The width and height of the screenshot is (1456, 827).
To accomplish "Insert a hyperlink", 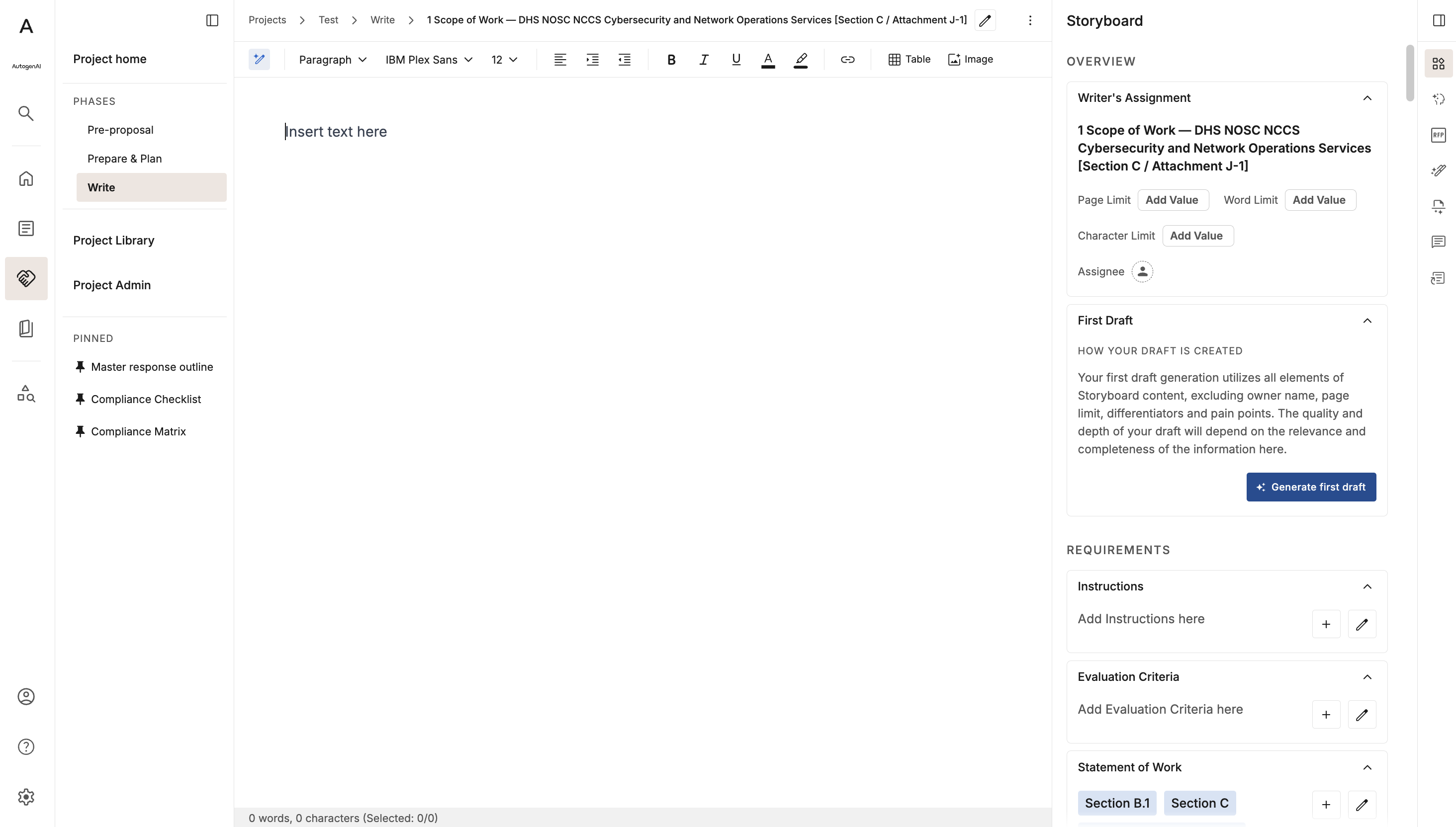I will (847, 59).
